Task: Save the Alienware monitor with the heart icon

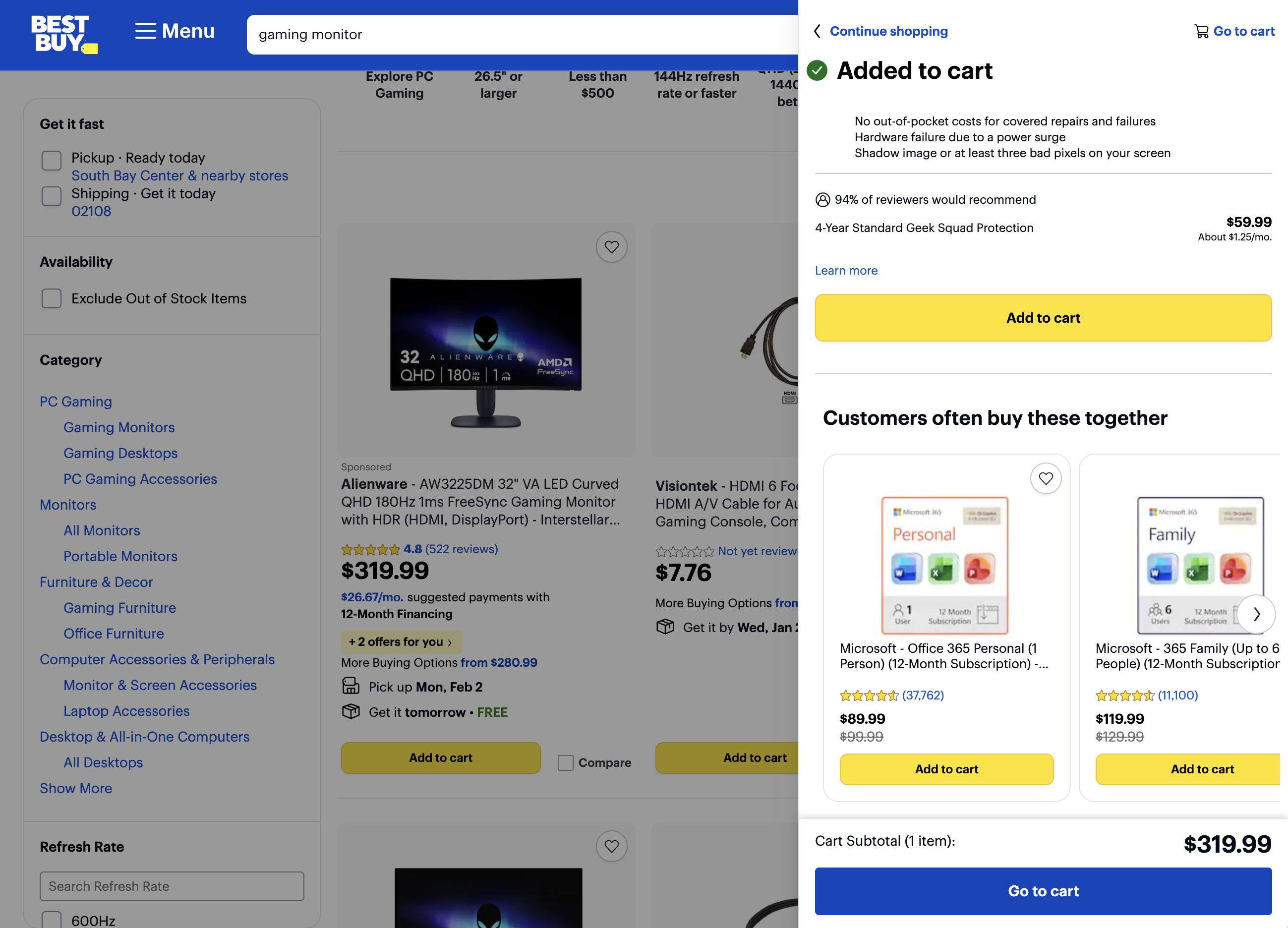Action: pos(611,246)
